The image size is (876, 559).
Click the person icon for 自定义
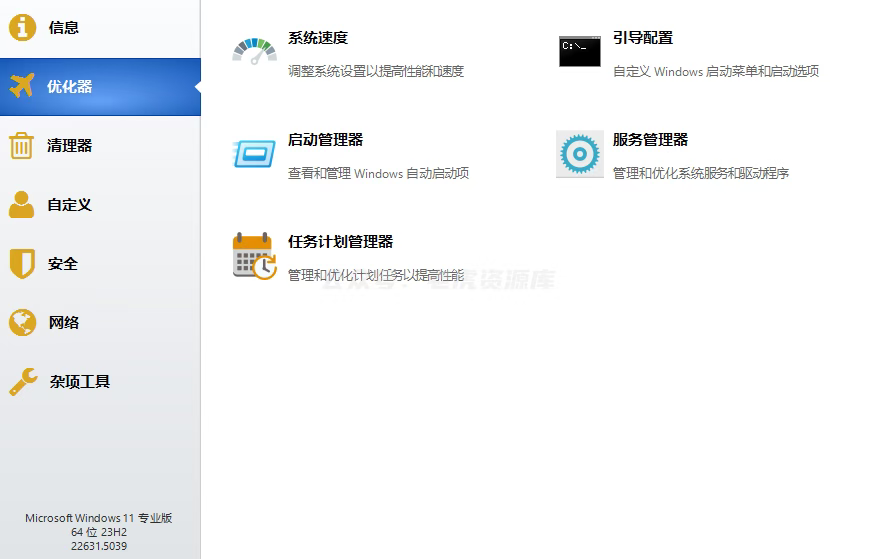[22, 205]
